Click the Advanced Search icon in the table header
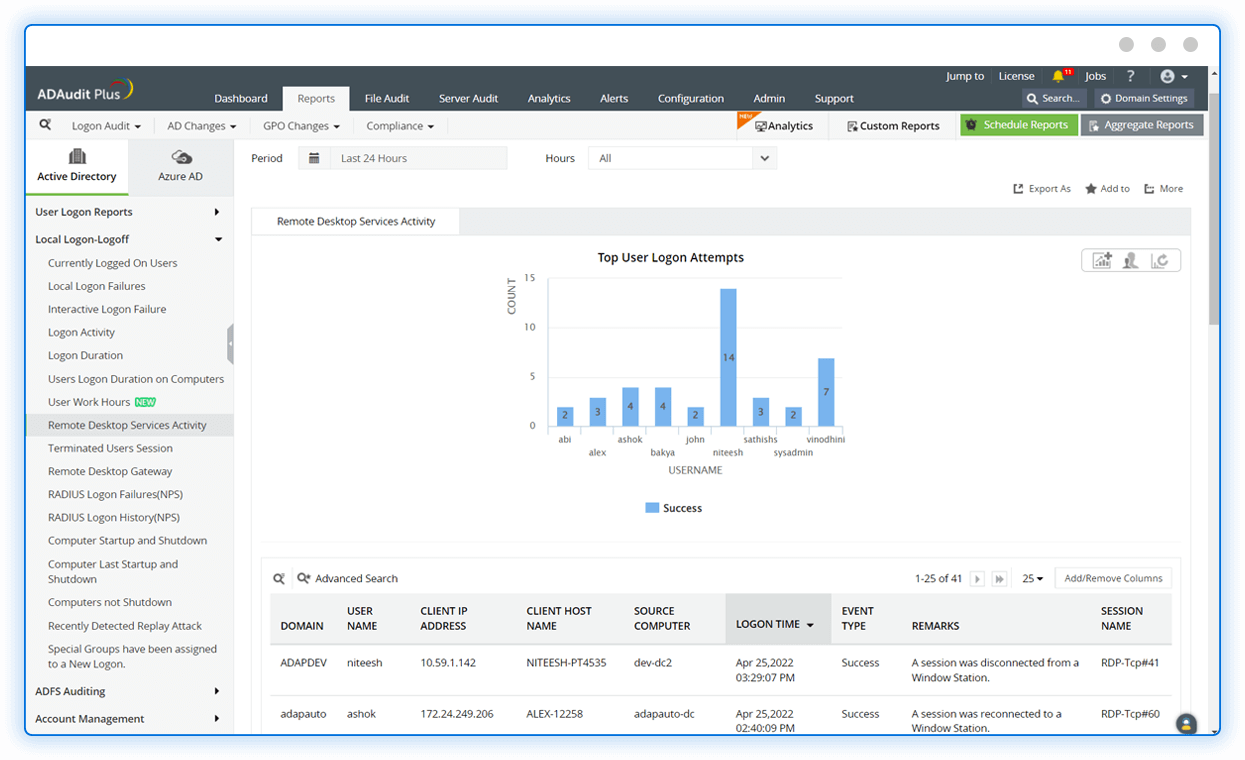 click(x=303, y=578)
